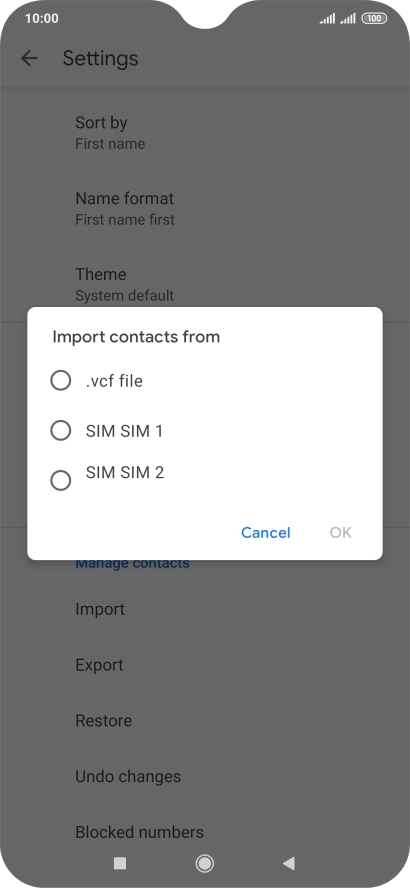
Task: Tap the first signal strength icon
Action: click(327, 19)
